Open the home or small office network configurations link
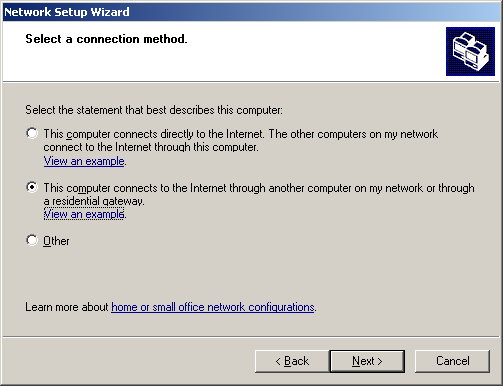Screen dimensions: 503x386 [x=213, y=307]
